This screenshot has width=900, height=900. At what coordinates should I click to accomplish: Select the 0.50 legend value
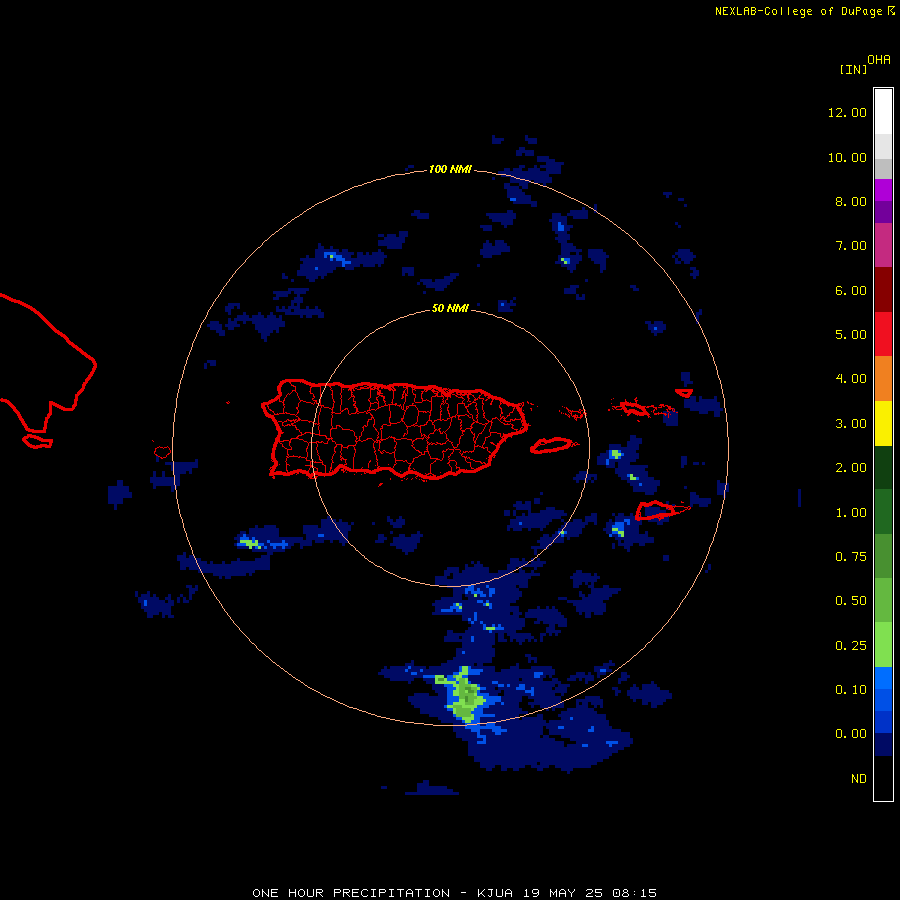click(851, 601)
